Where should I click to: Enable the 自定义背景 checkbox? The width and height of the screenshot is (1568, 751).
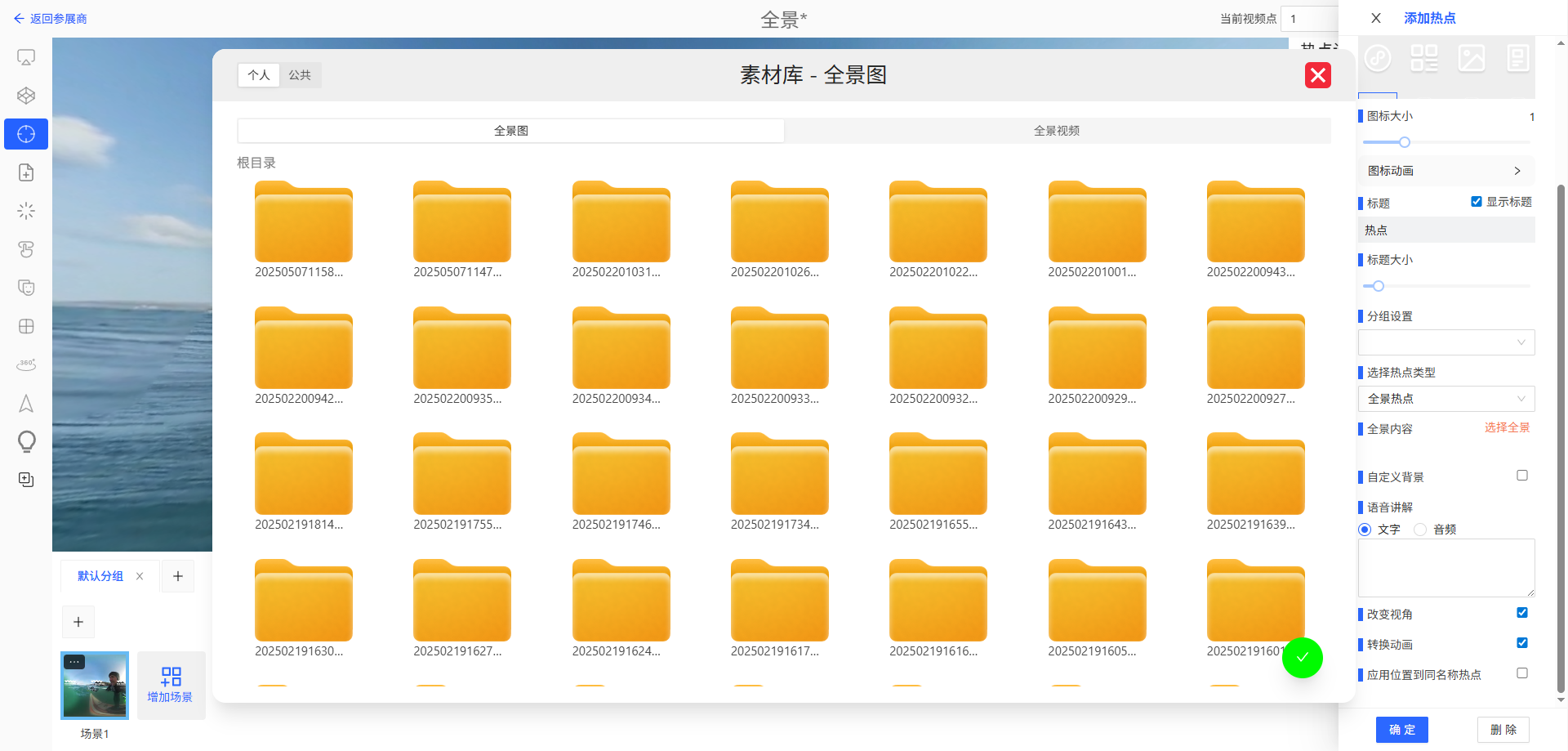point(1522,476)
